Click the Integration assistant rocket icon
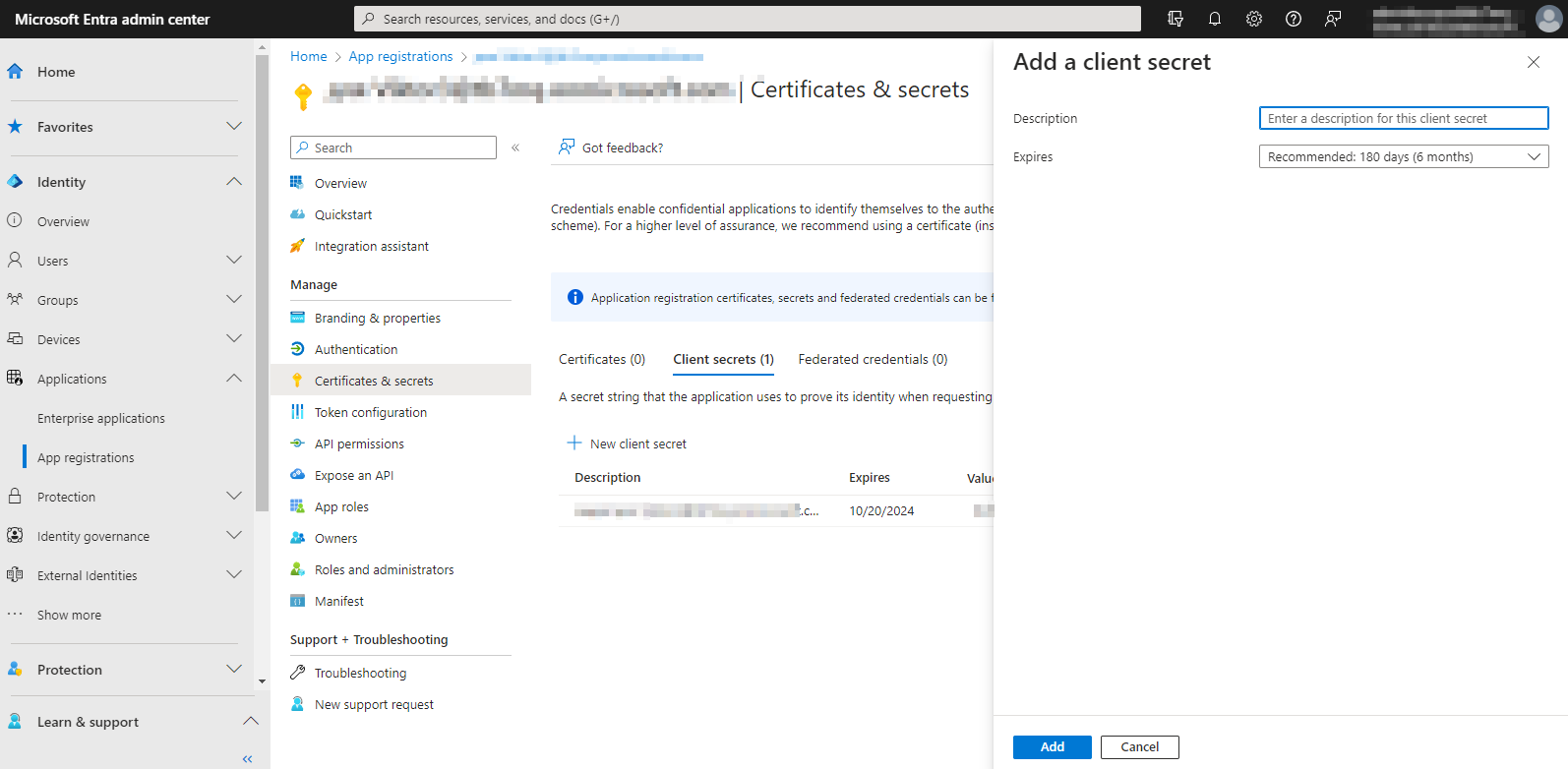 pyautogui.click(x=297, y=246)
